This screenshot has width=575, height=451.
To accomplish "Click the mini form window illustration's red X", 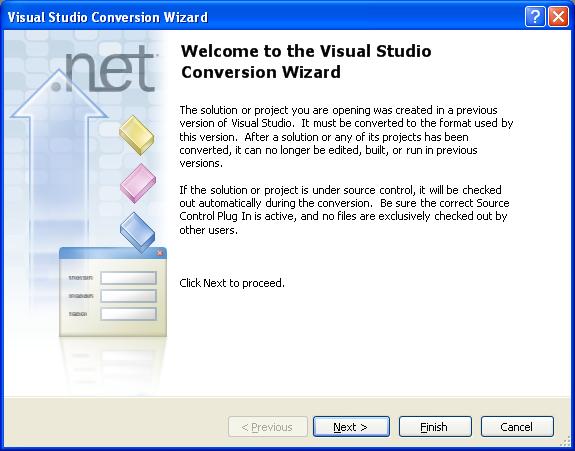I will (x=160, y=253).
